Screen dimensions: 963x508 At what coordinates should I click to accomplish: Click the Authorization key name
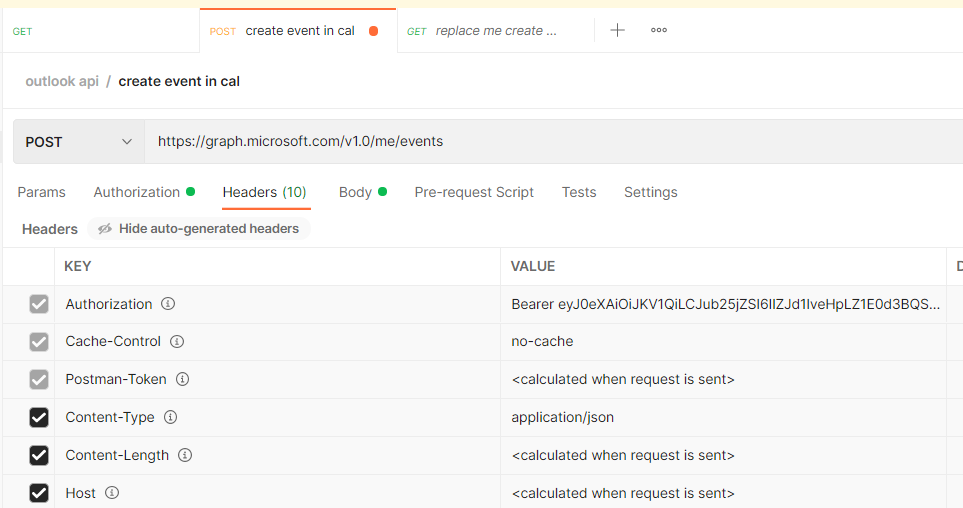click(x=109, y=304)
